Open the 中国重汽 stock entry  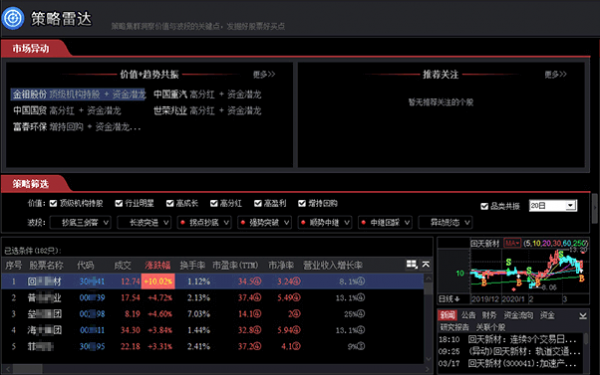[x=207, y=94]
